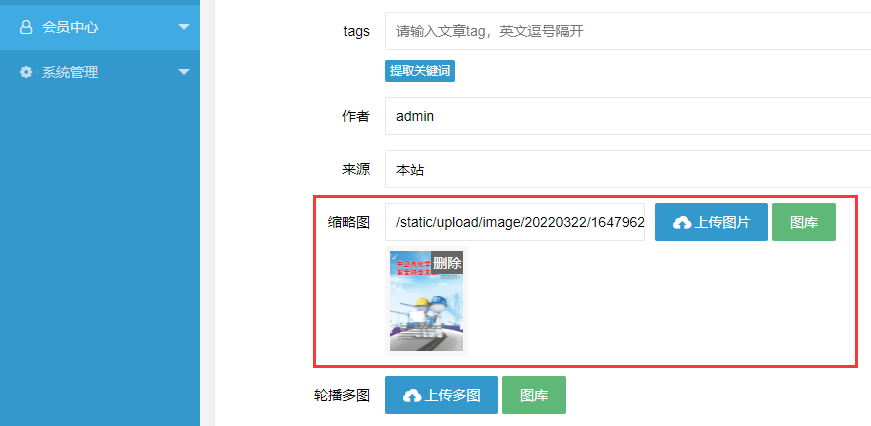Click the 提取关键词 button
This screenshot has width=871, height=426.
(420, 71)
